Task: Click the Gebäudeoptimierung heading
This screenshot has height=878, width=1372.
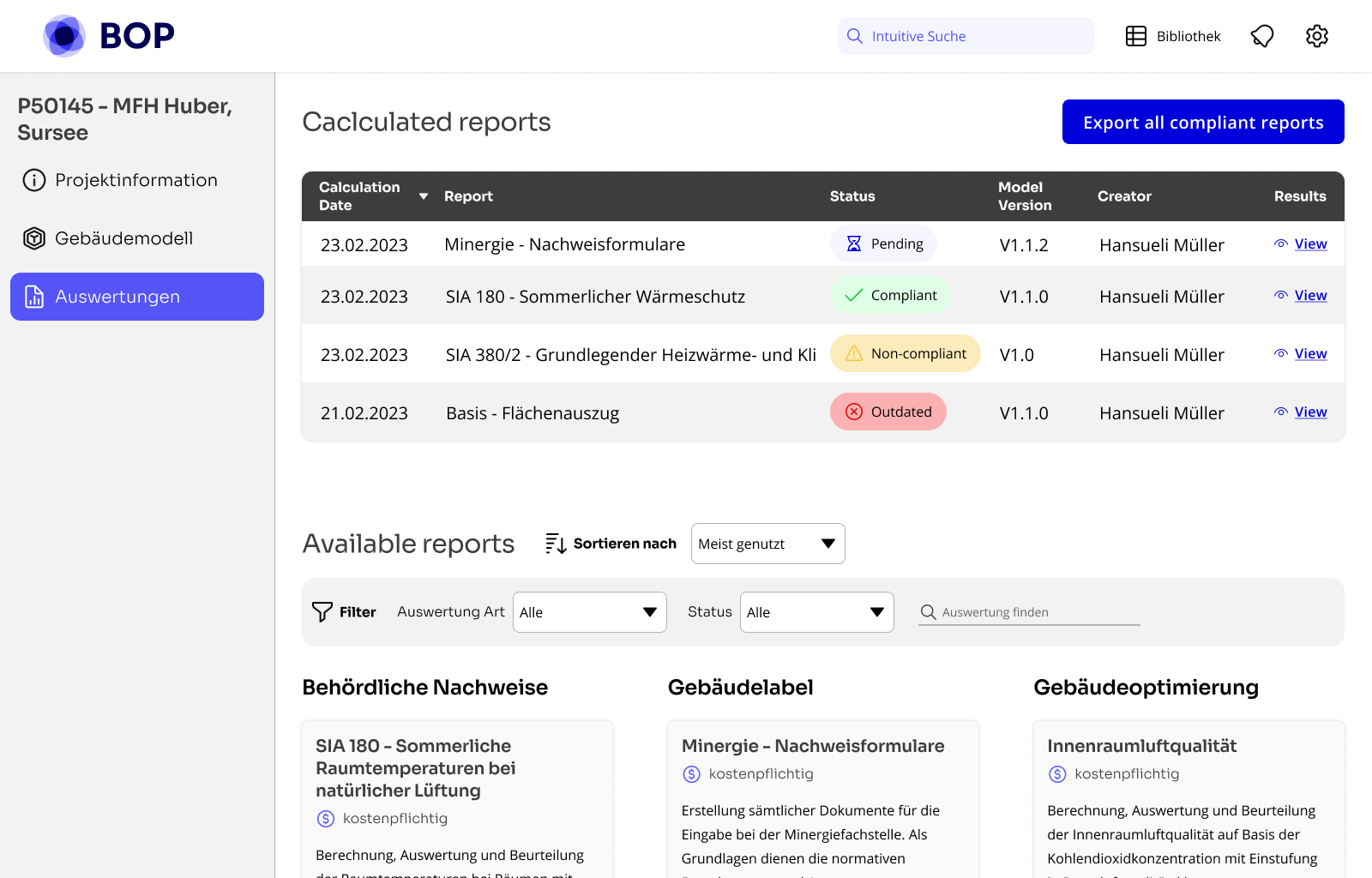Action: tap(1146, 688)
